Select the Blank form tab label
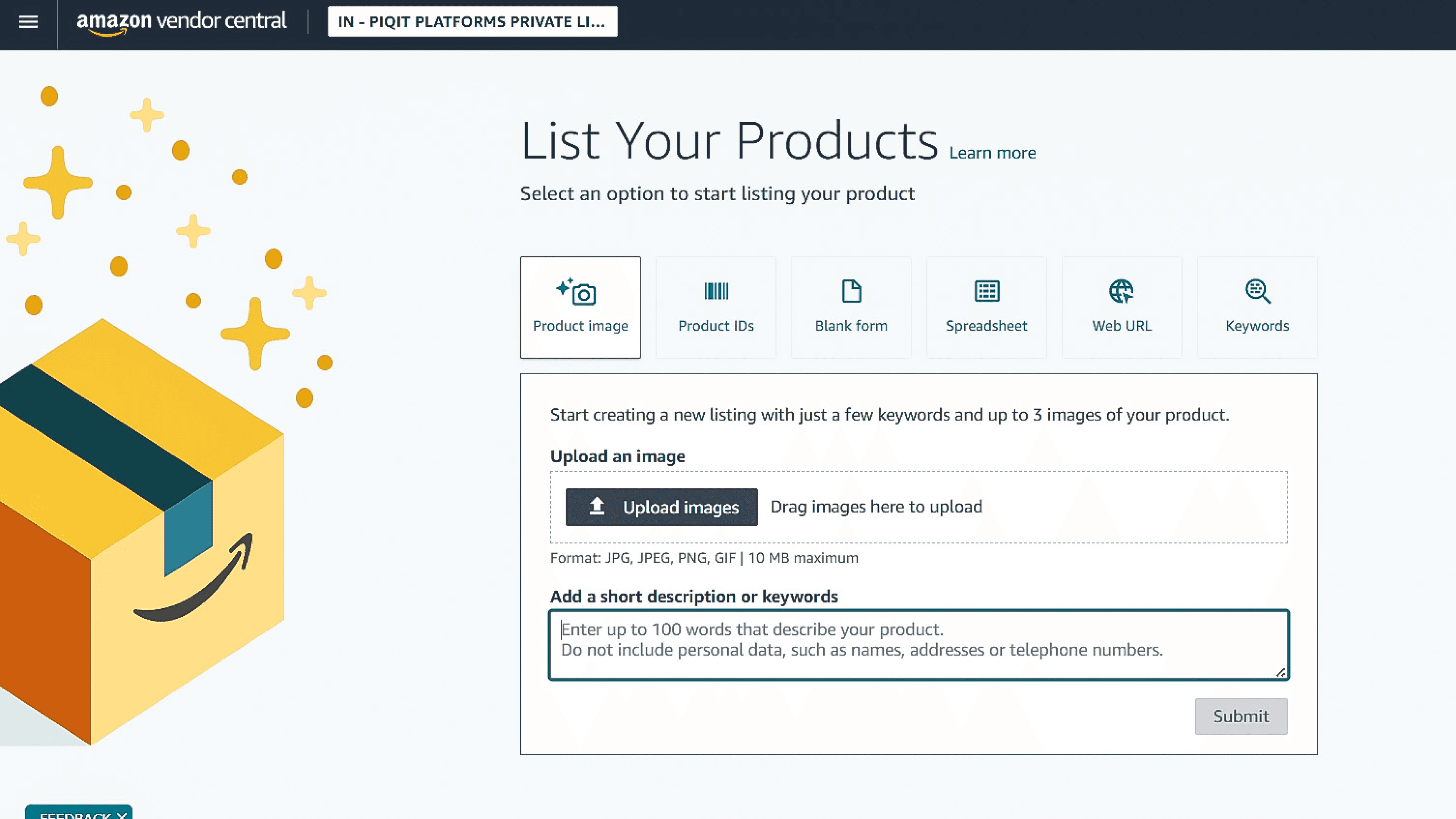The height and width of the screenshot is (819, 1456). tap(851, 326)
